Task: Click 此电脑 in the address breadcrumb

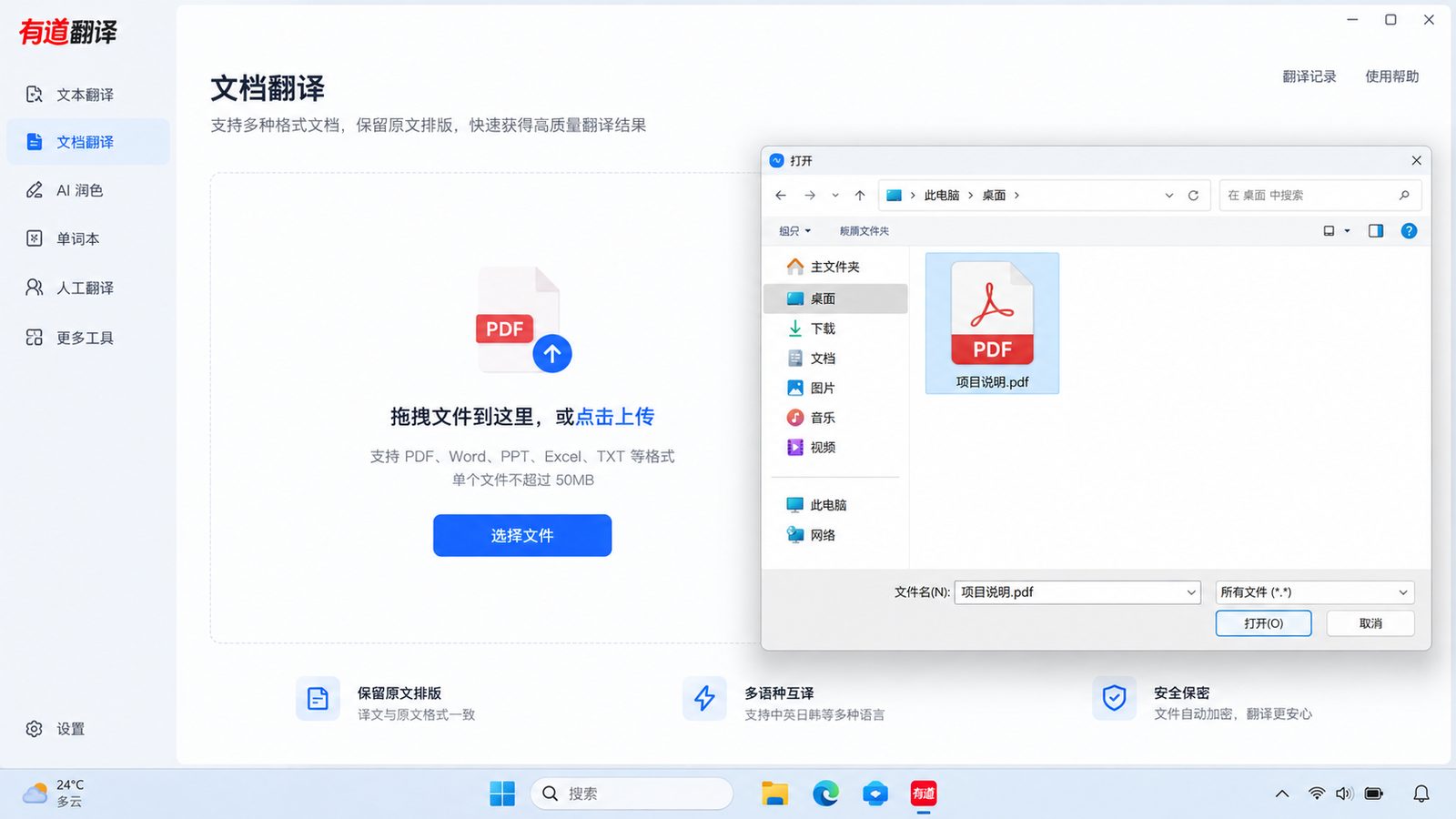Action: tap(942, 196)
